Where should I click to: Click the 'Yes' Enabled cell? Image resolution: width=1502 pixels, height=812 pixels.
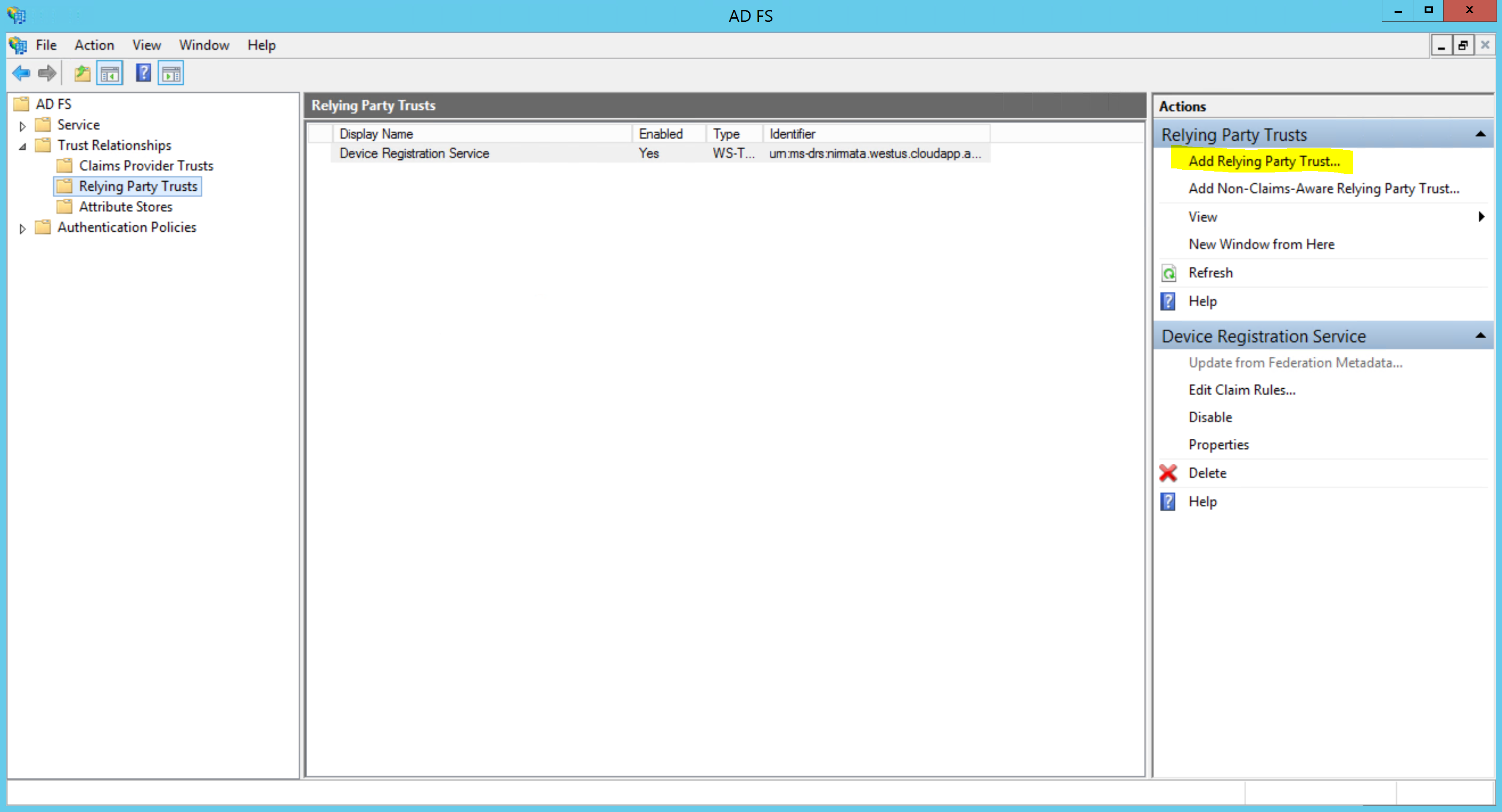tap(649, 153)
